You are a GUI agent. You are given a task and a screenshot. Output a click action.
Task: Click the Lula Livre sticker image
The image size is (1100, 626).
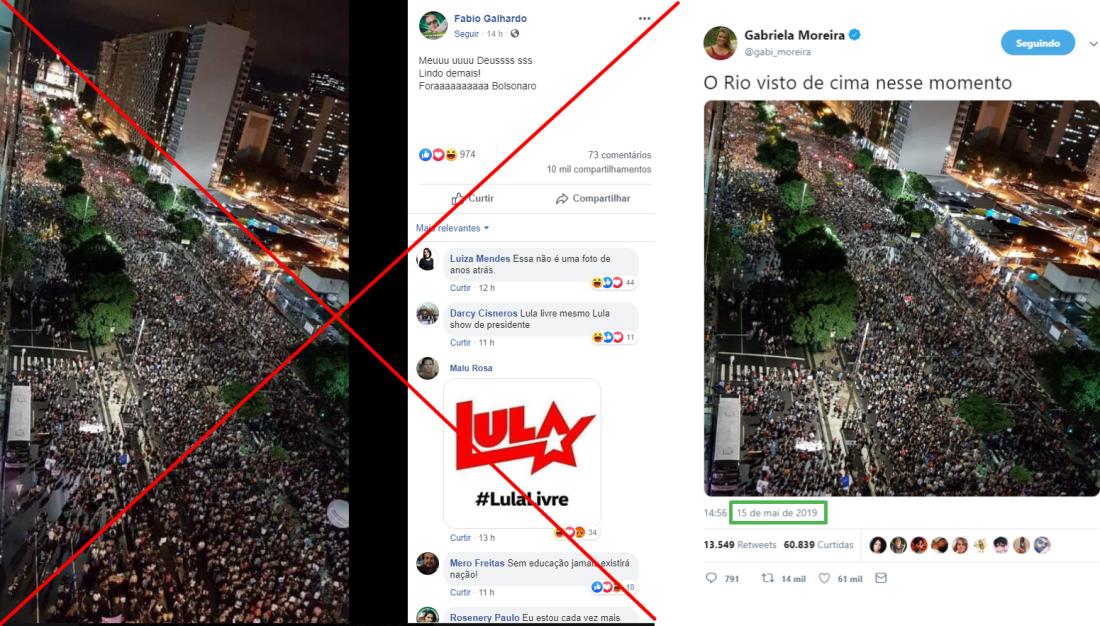[522, 453]
